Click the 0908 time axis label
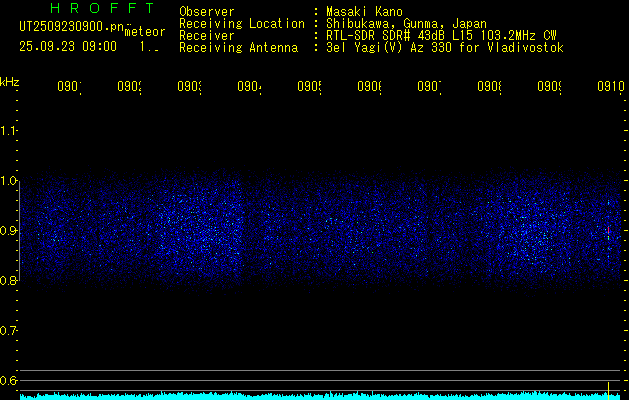Viewport: 629px width, 400px height. (489, 87)
